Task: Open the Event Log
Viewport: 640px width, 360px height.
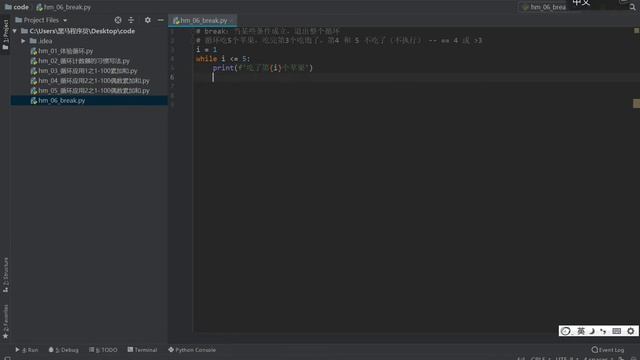Action: coord(607,350)
